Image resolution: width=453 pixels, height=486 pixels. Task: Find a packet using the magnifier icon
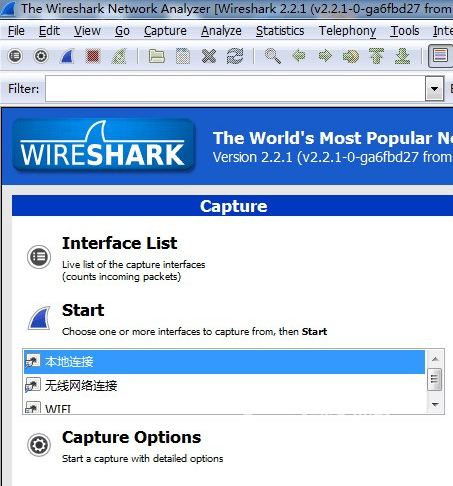pos(273,56)
